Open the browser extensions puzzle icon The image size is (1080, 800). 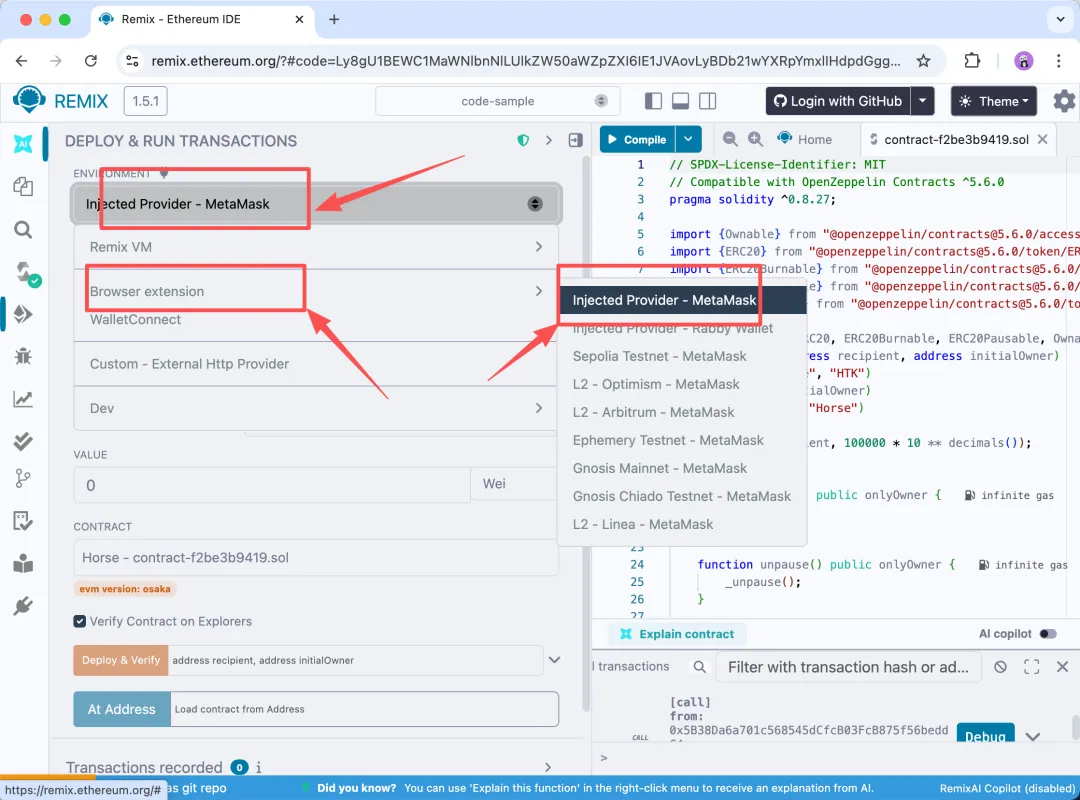click(x=972, y=61)
